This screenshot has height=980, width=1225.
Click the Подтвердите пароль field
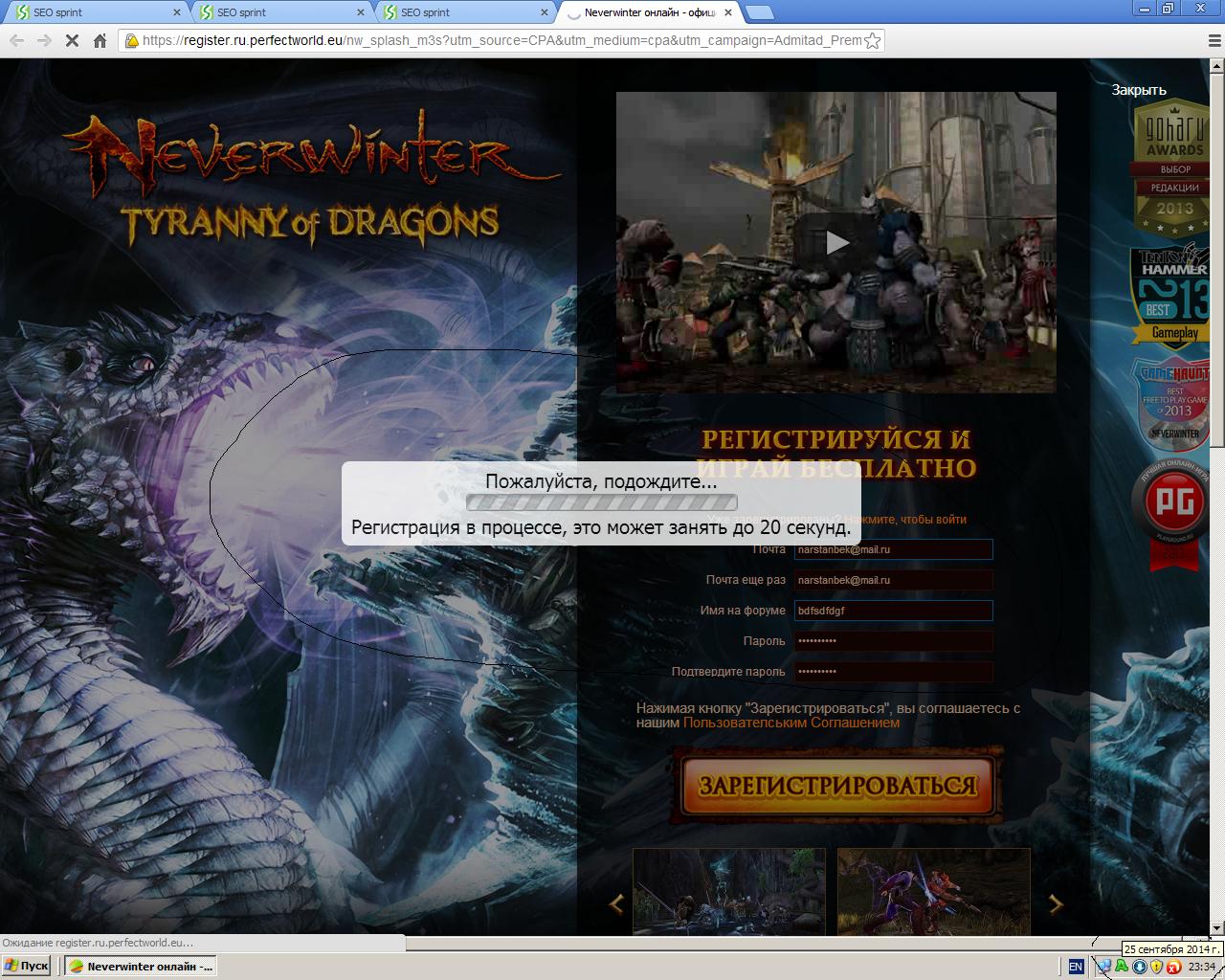pyautogui.click(x=893, y=672)
